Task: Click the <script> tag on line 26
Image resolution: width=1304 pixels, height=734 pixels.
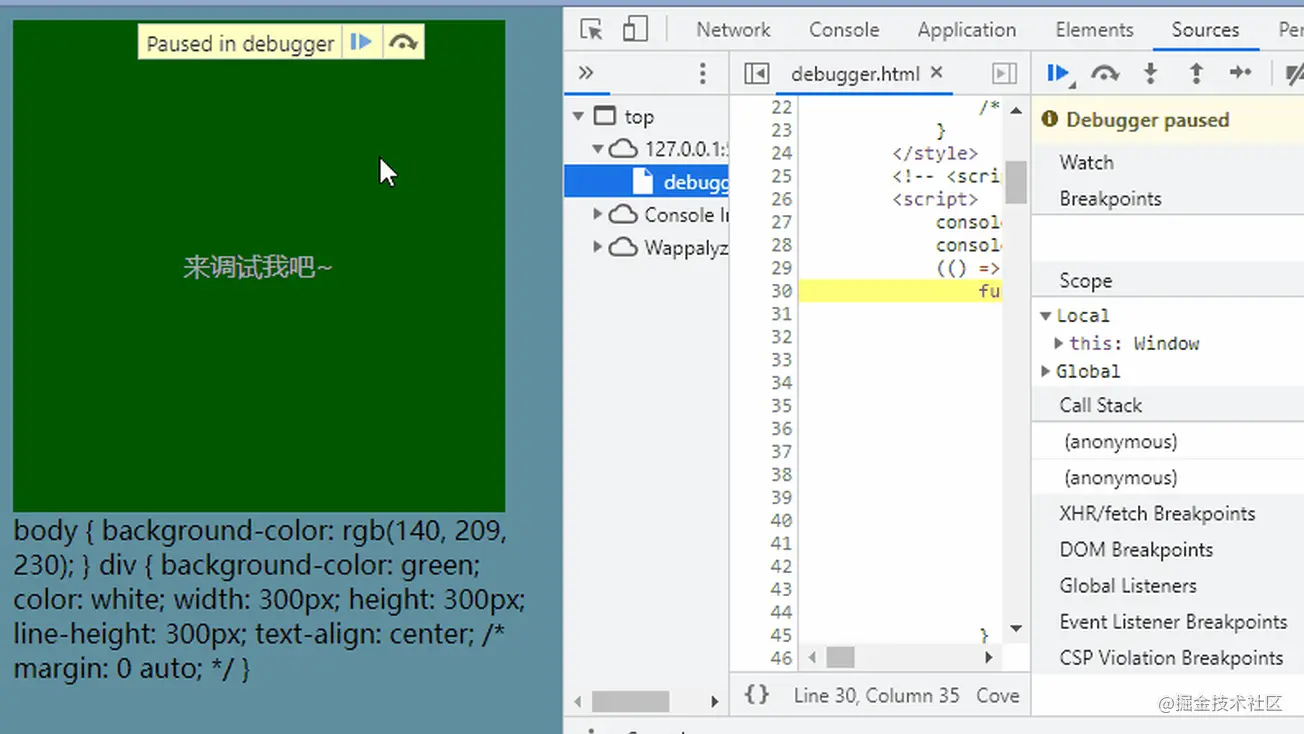Action: [x=935, y=199]
